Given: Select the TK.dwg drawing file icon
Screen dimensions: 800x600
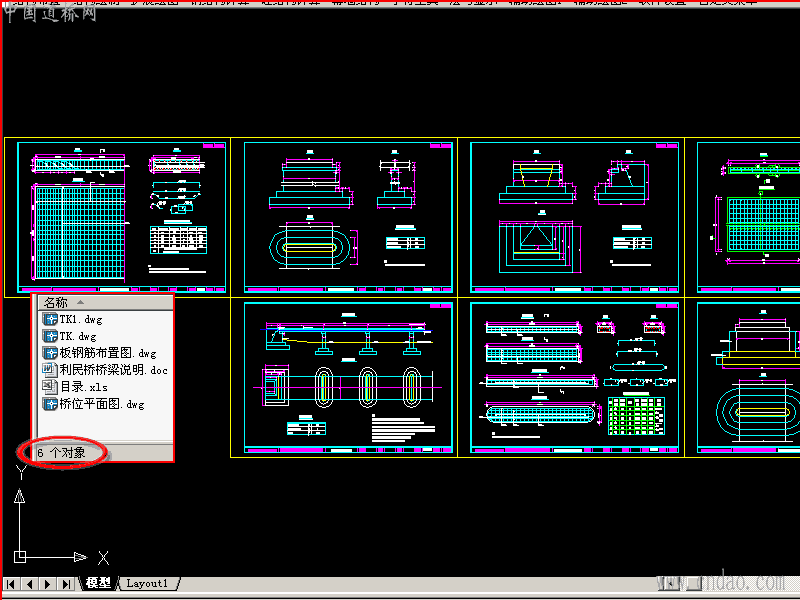Looking at the screenshot, I should pos(49,336).
